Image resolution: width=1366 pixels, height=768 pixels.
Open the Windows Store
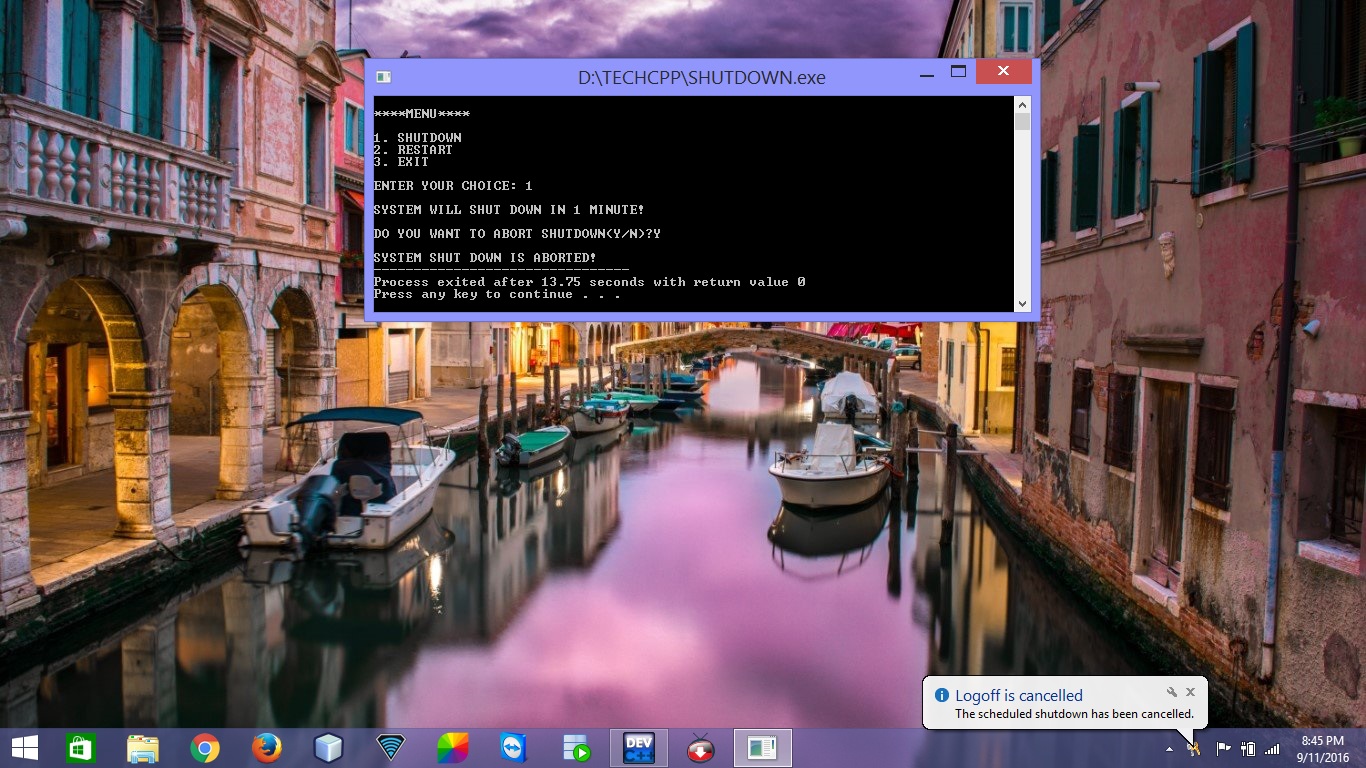coord(80,747)
